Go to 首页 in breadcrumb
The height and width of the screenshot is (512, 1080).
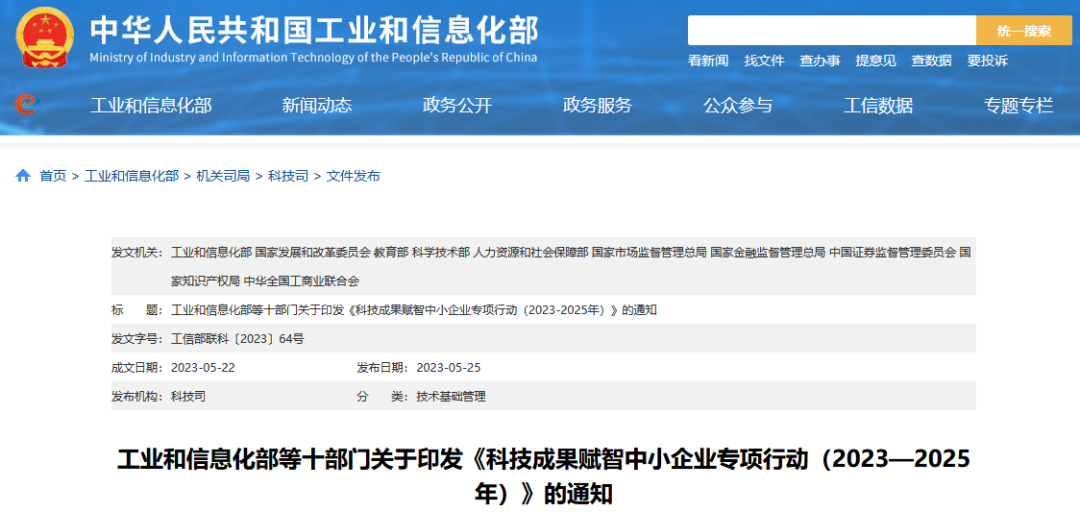pyautogui.click(x=52, y=176)
